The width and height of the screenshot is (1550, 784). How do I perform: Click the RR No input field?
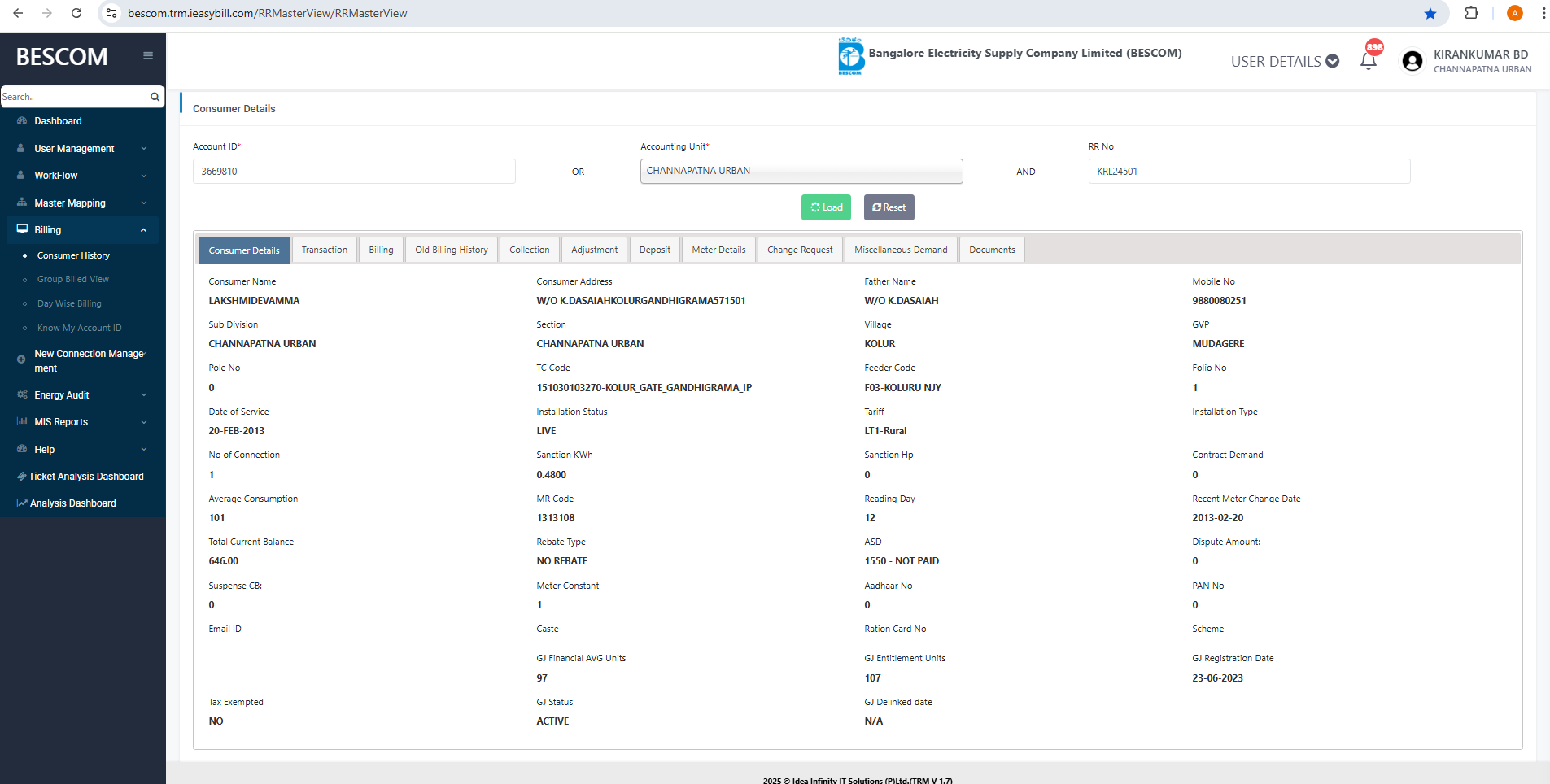[x=1249, y=172]
